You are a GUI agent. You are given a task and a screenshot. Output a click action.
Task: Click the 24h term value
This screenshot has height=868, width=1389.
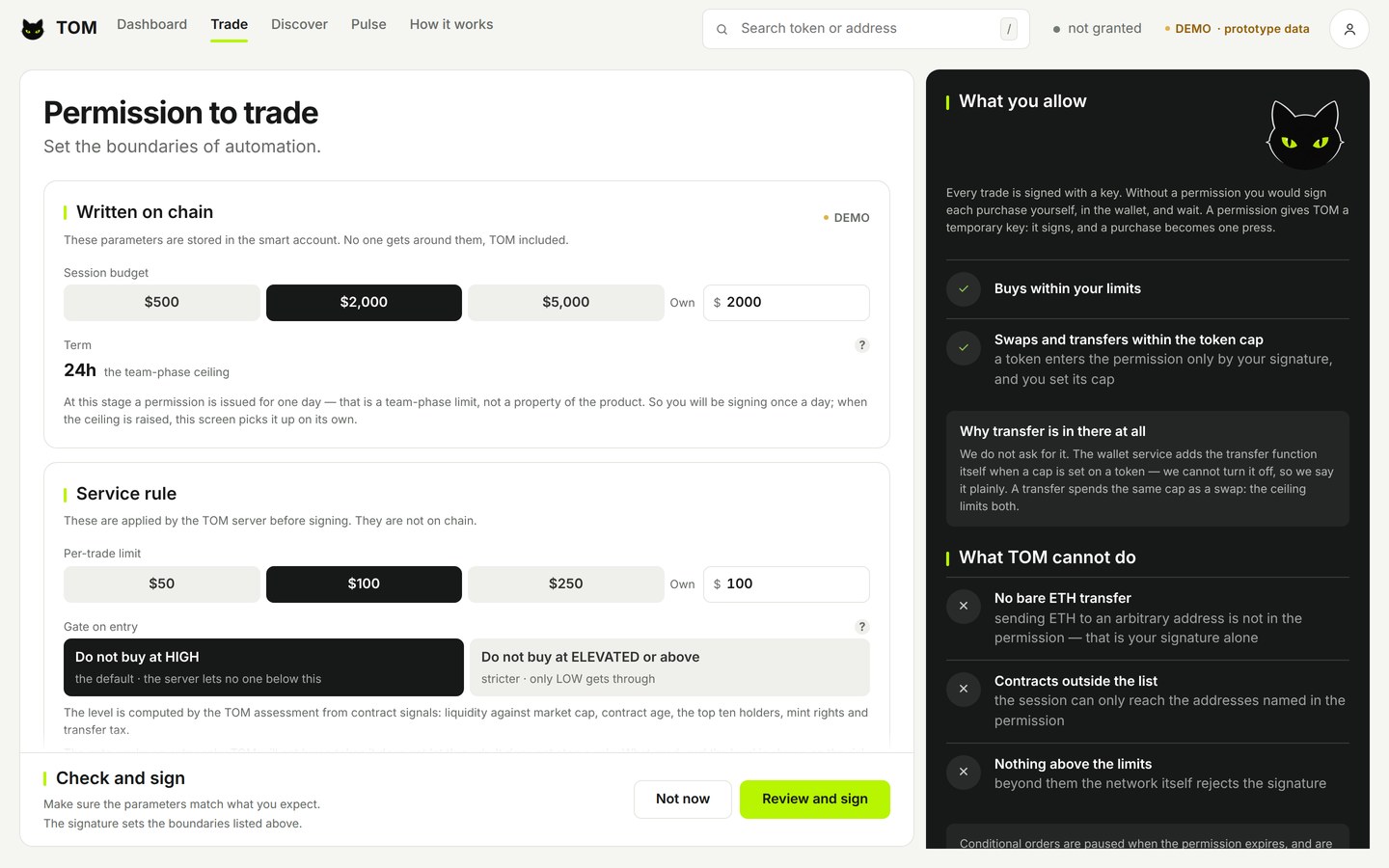click(80, 370)
